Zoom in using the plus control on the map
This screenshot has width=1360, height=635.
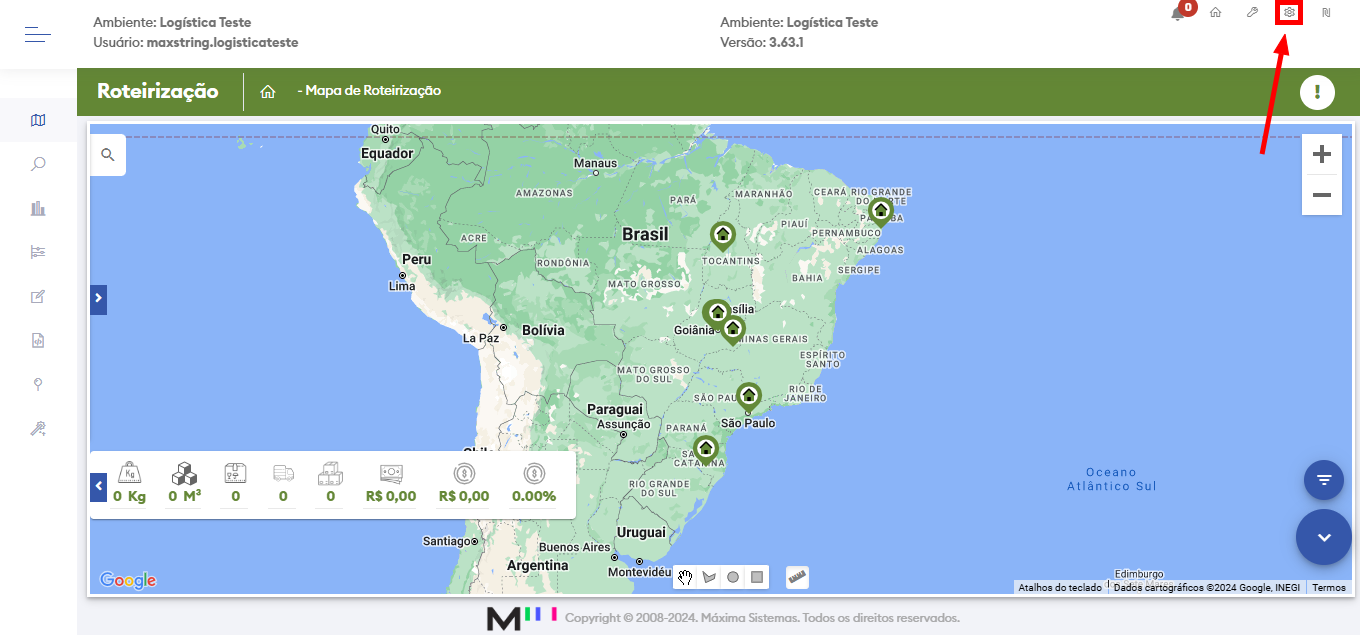[1321, 153]
